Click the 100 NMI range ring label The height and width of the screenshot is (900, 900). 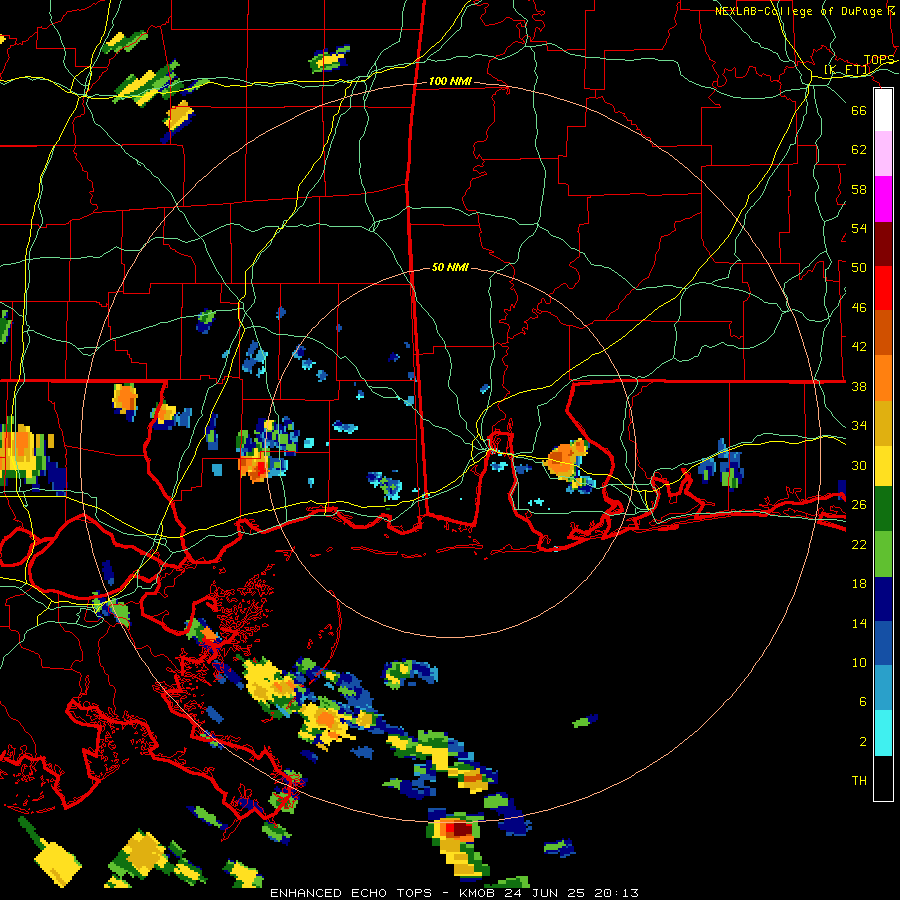pos(450,82)
